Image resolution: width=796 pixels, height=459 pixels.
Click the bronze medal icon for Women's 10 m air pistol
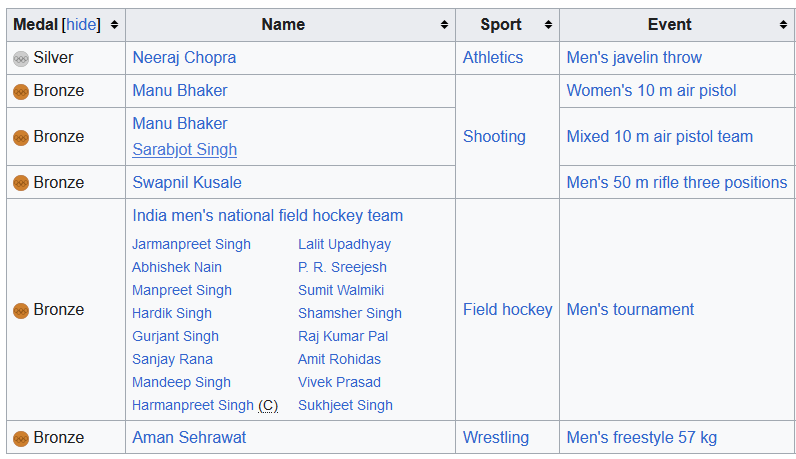(21, 91)
